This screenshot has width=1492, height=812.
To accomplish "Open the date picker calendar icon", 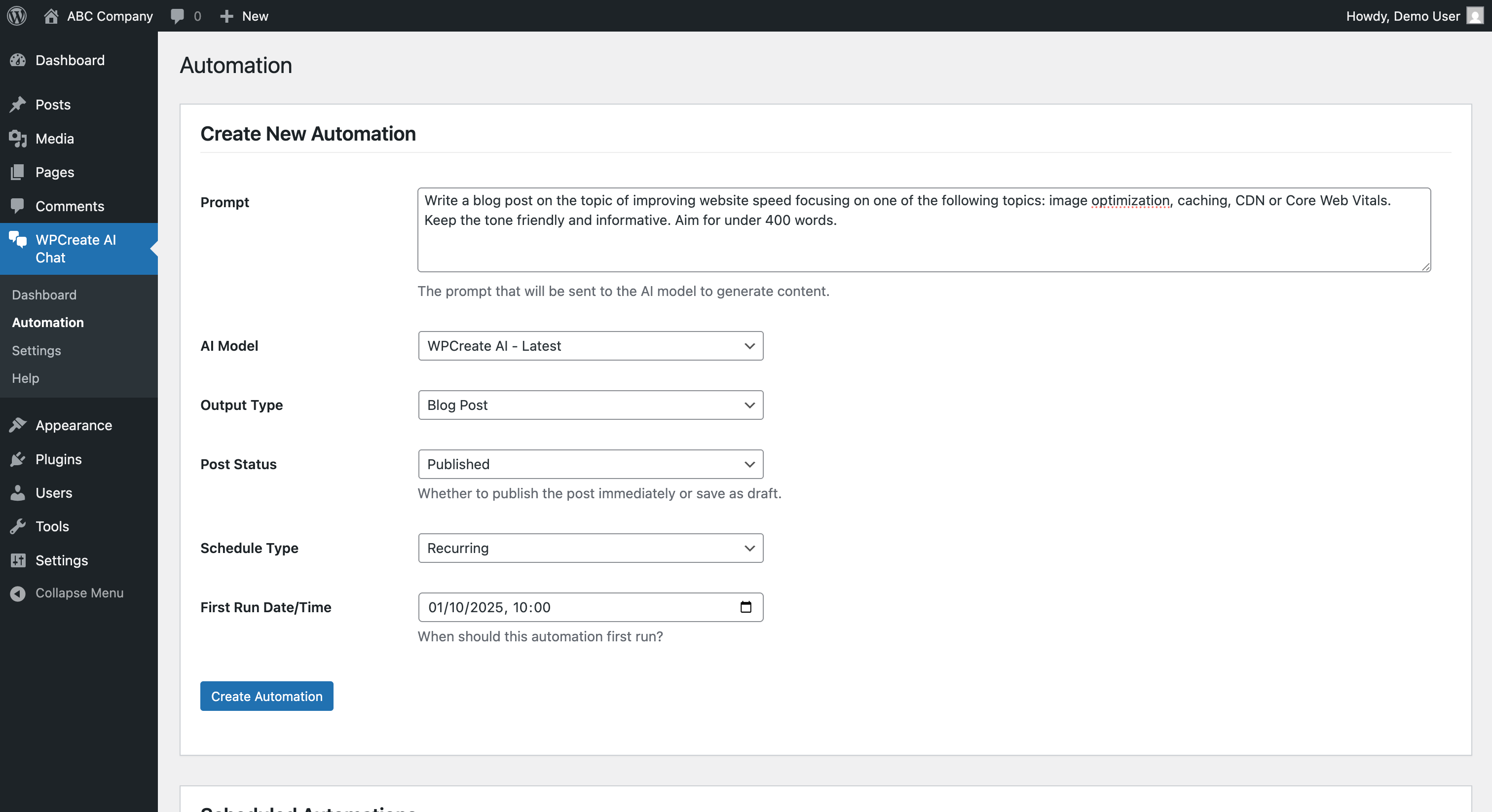I will 746,608.
